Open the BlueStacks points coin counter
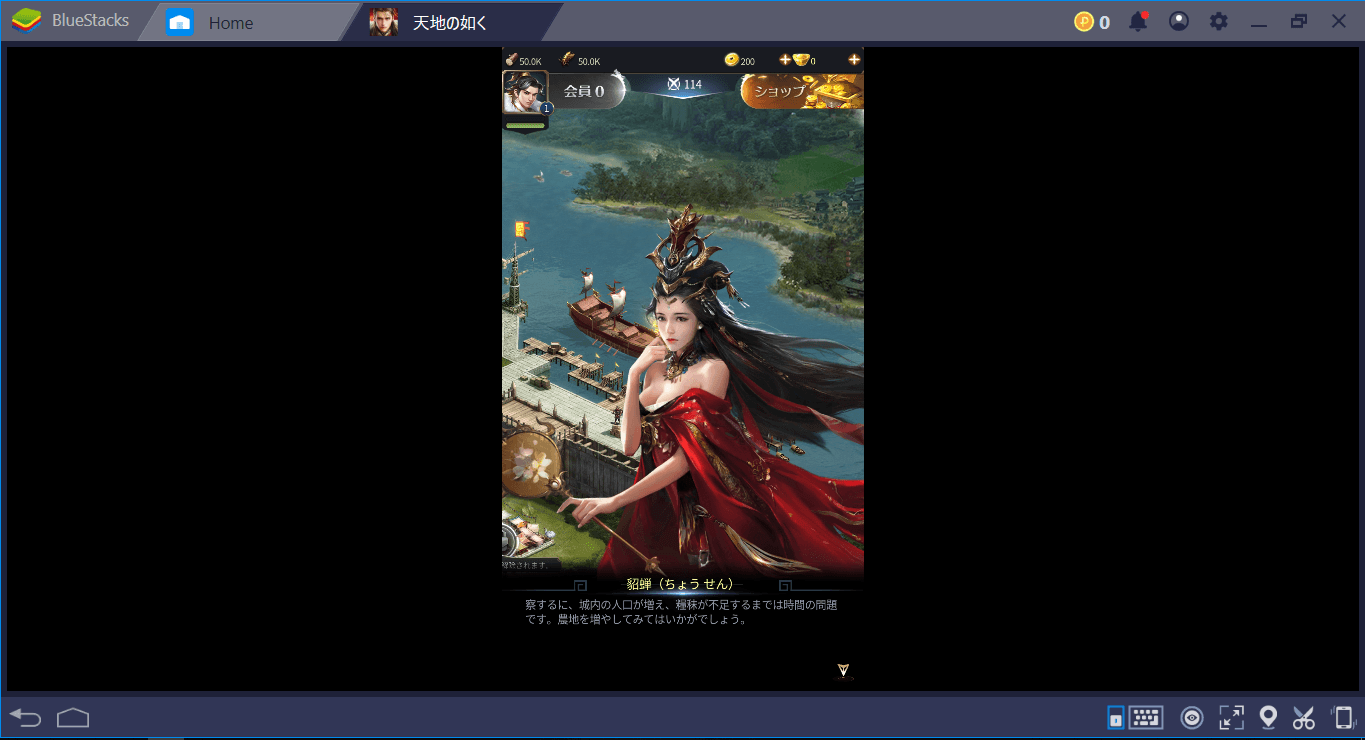This screenshot has width=1365, height=740. (1092, 21)
